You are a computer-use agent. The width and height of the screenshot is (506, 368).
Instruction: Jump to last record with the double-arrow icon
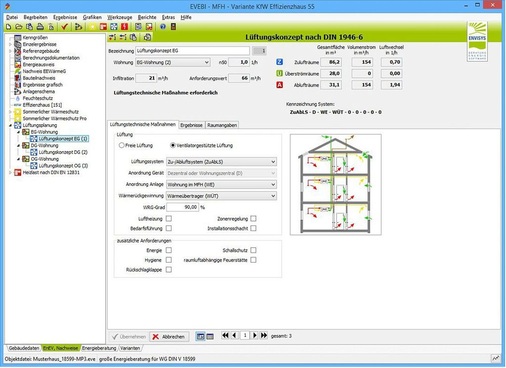(264, 335)
